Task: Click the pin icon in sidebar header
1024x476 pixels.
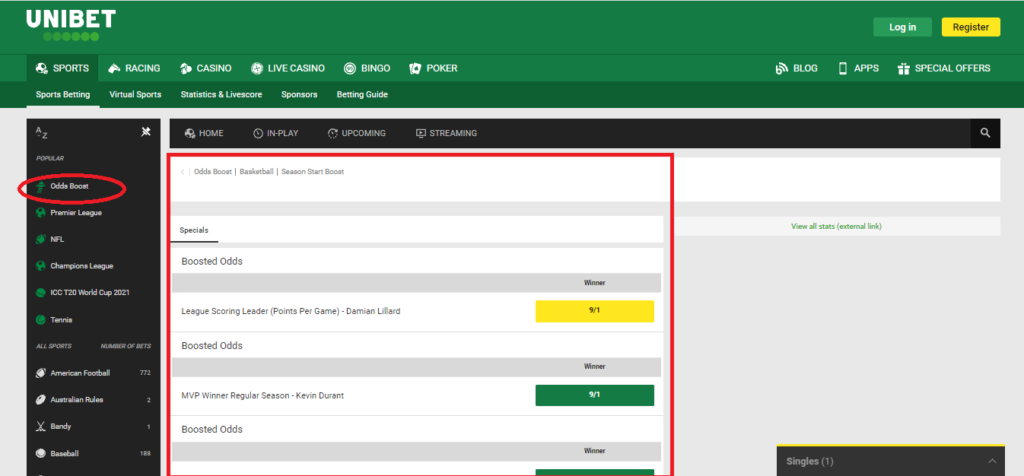Action: click(146, 132)
